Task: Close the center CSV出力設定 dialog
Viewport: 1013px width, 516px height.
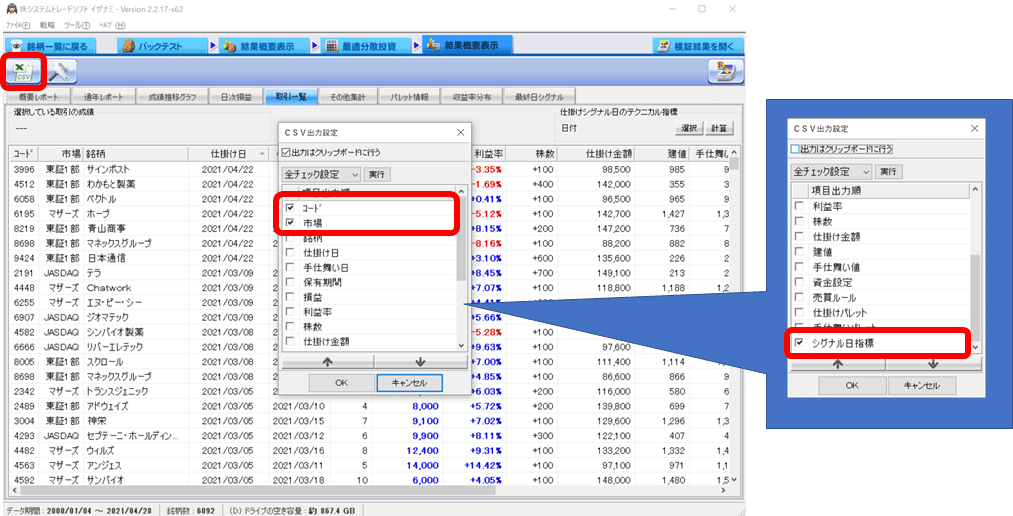Action: [461, 132]
